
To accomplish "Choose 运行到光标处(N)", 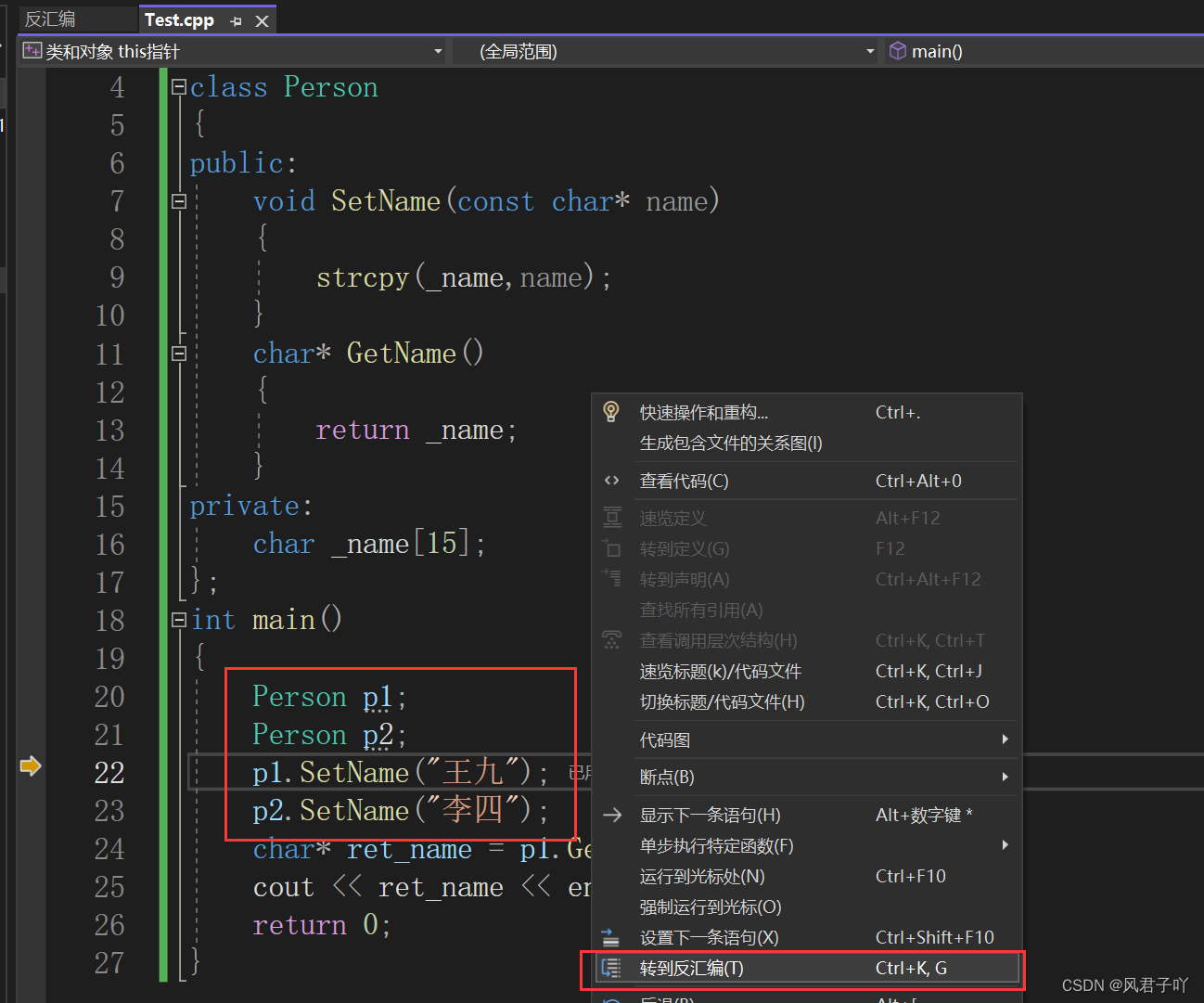I will [807, 876].
